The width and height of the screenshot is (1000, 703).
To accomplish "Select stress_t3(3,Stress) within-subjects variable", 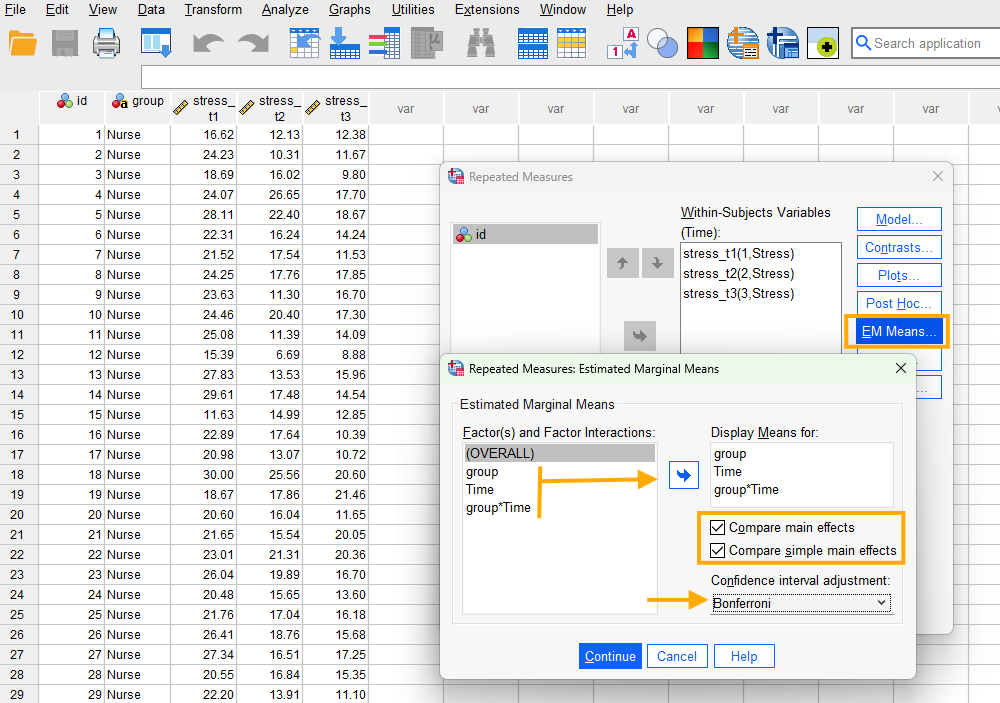I will [x=739, y=293].
